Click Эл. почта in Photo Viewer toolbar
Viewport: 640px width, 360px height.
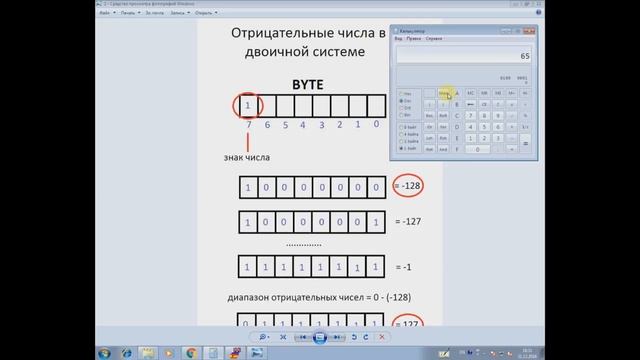(154, 13)
